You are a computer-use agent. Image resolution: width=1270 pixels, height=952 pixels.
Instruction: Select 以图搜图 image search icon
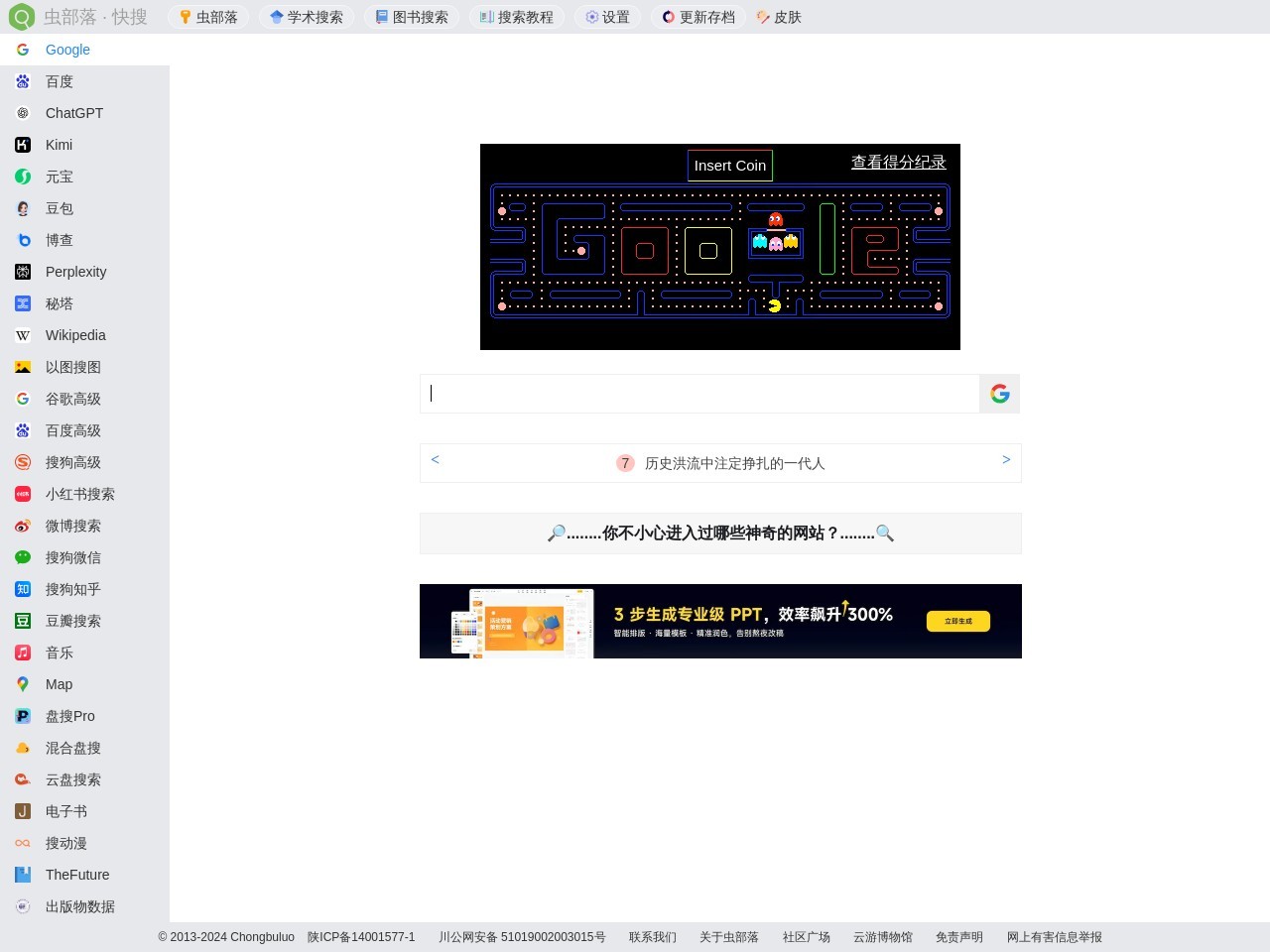22,367
